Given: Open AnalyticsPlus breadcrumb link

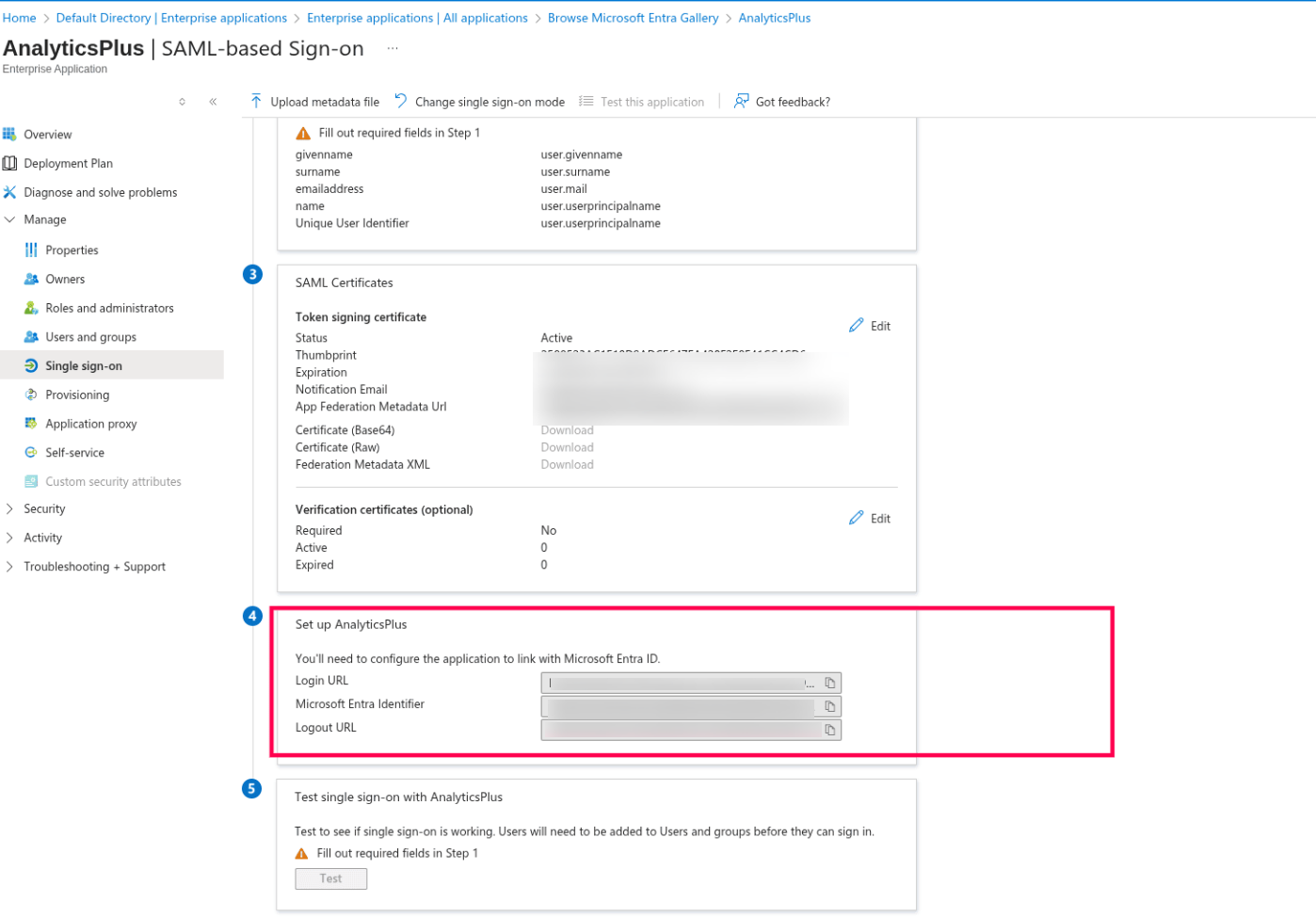Looking at the screenshot, I should pos(774,18).
